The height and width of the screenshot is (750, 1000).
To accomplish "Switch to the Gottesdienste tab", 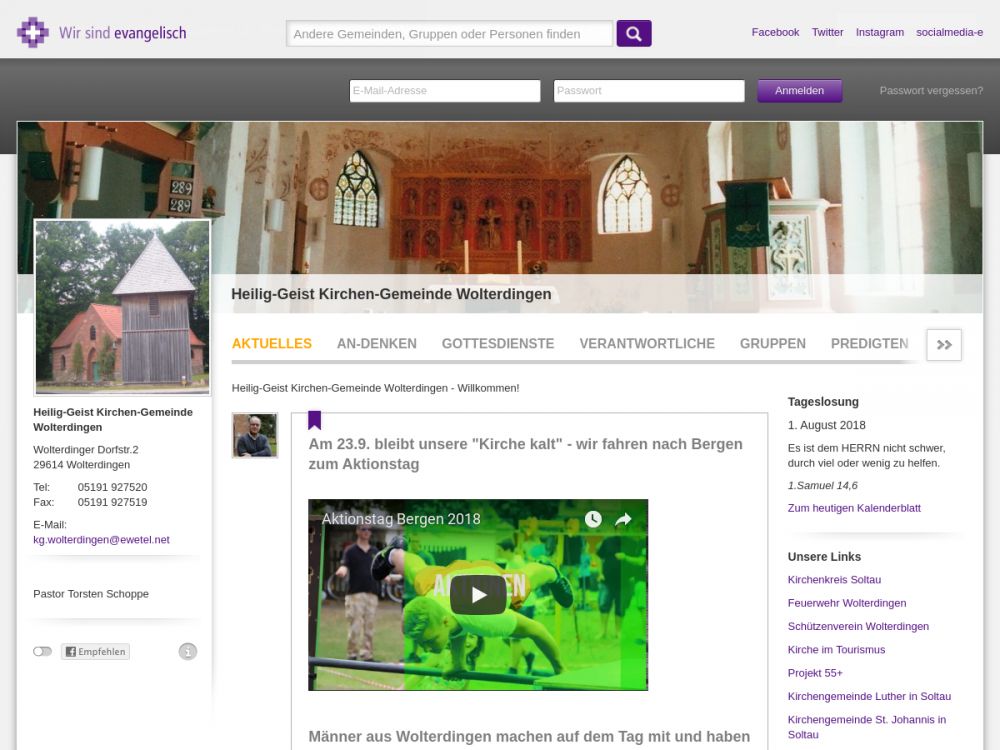I will click(497, 343).
